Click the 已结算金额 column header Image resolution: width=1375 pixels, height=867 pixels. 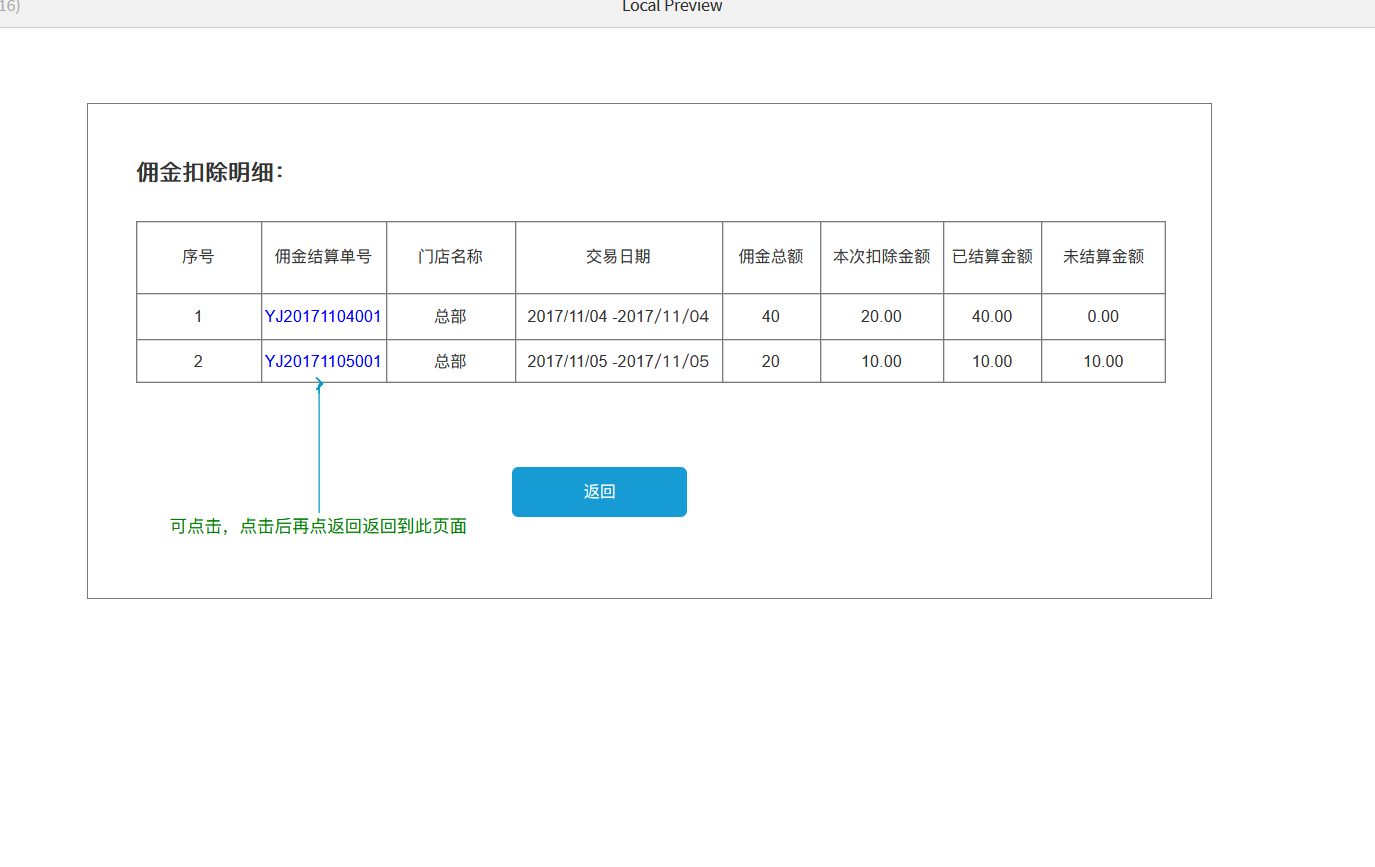[992, 256]
